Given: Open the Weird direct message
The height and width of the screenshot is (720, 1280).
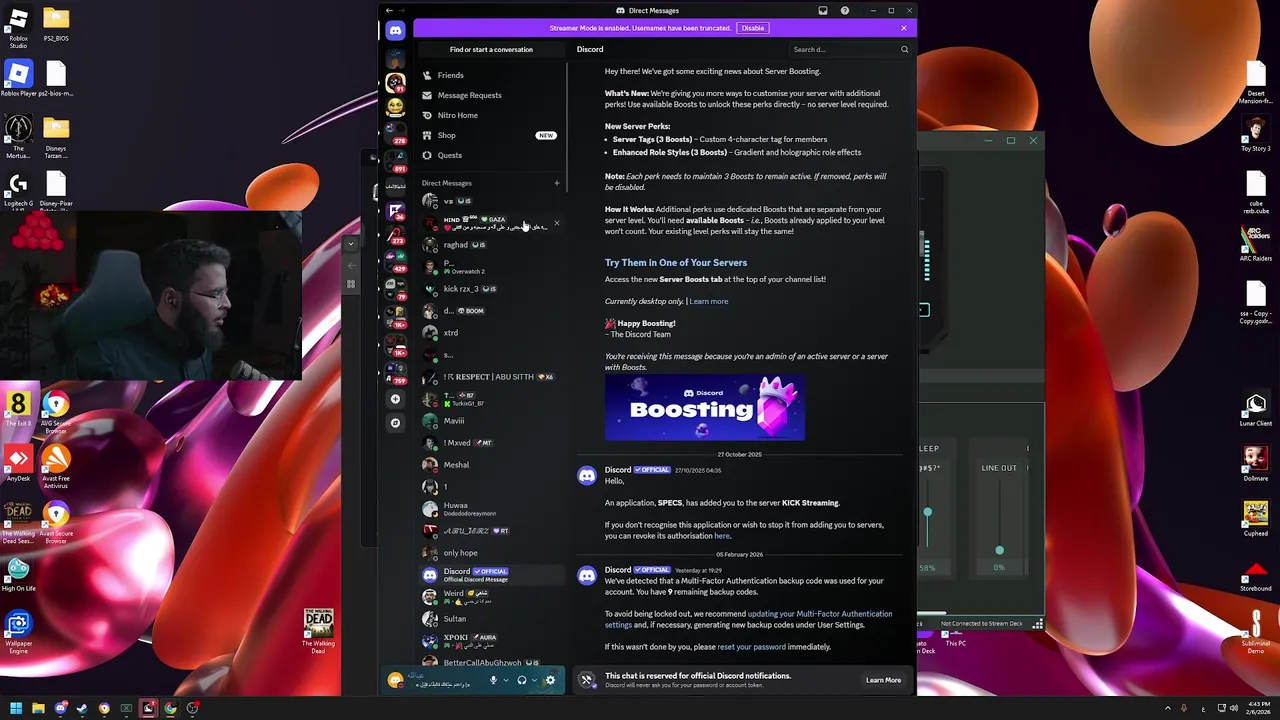Looking at the screenshot, I should point(491,597).
